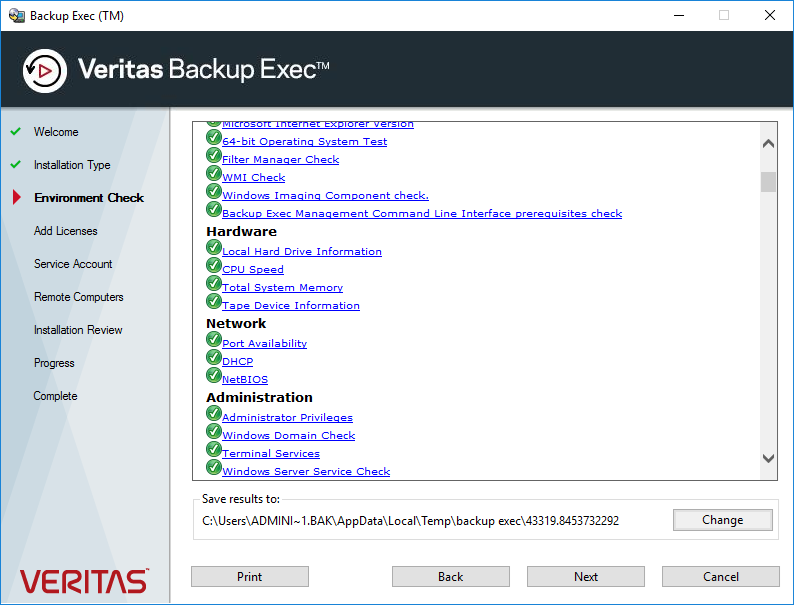The height and width of the screenshot is (605, 794).
Task: Open the 64-bit Operating System Test link
Action: point(304,142)
